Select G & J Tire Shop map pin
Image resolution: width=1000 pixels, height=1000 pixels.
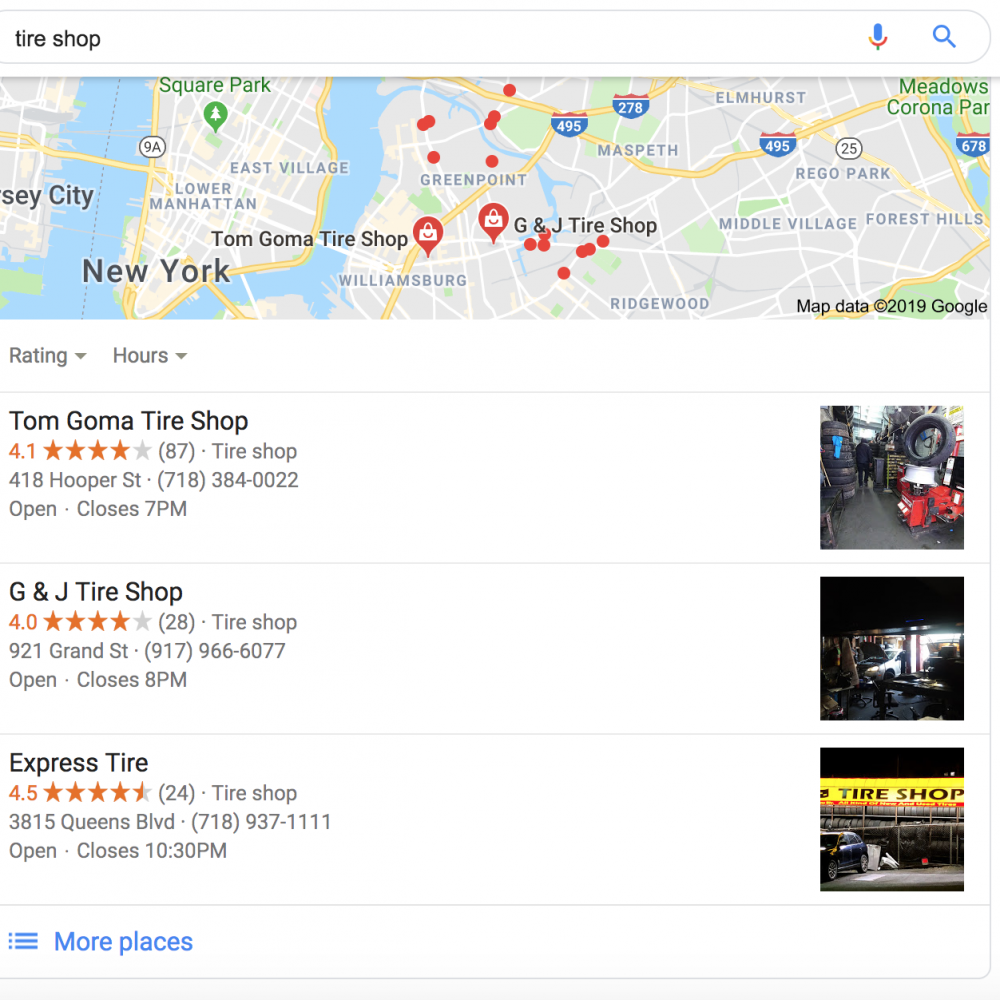493,223
